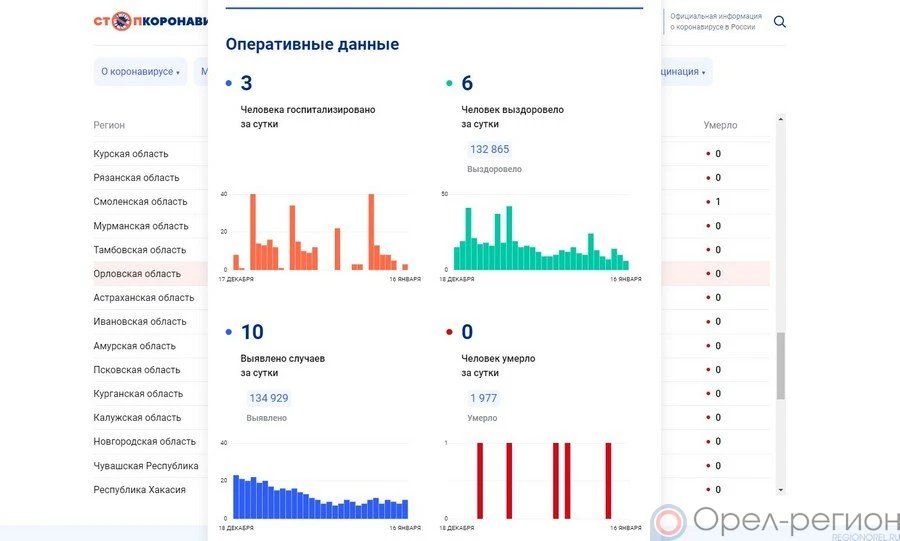Click the orange hospitalizations bar chart
This screenshot has width=900, height=541.
click(x=314, y=233)
